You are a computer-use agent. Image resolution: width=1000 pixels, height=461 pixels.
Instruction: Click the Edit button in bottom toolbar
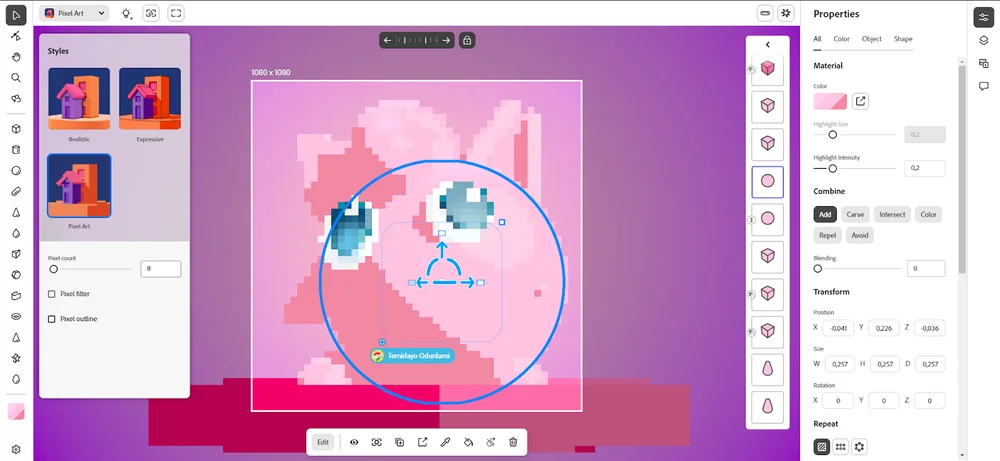(x=323, y=443)
